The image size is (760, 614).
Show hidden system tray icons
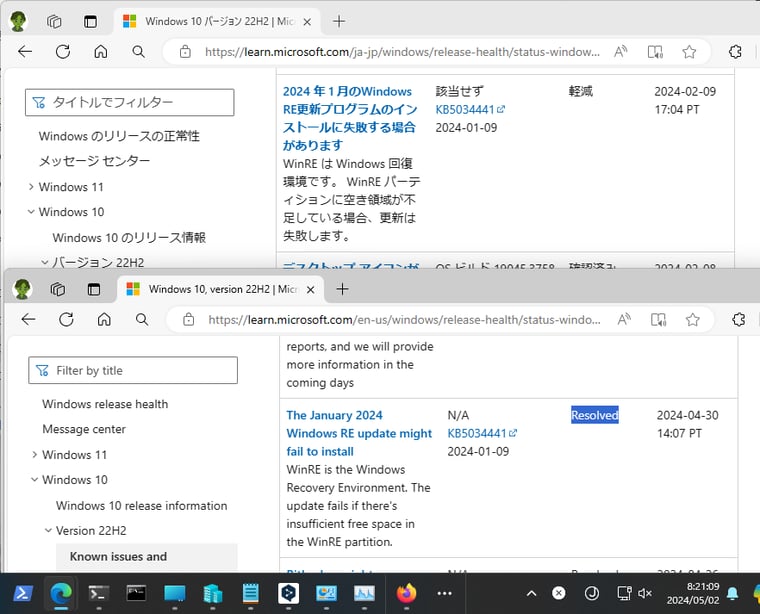coord(532,593)
